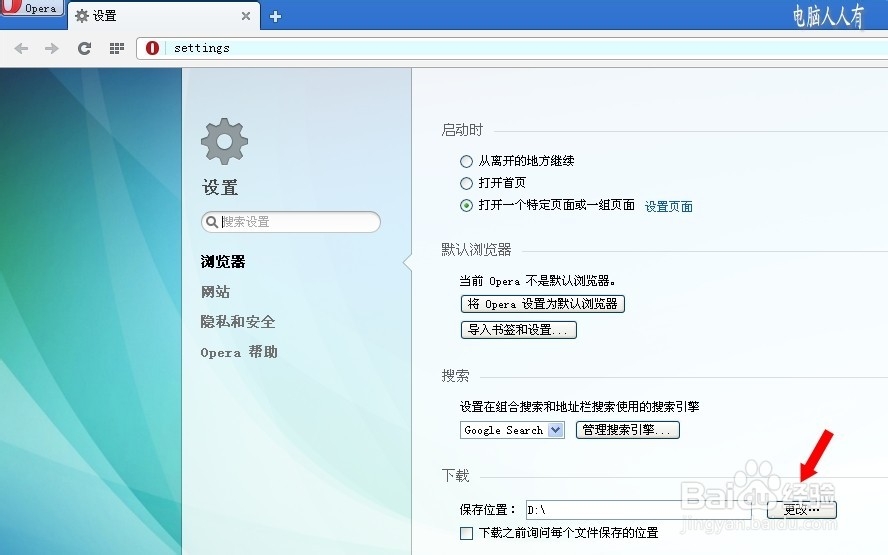Viewport: 888px width, 555px height.
Task: Open Opera 帮助 section
Action: coord(239,352)
